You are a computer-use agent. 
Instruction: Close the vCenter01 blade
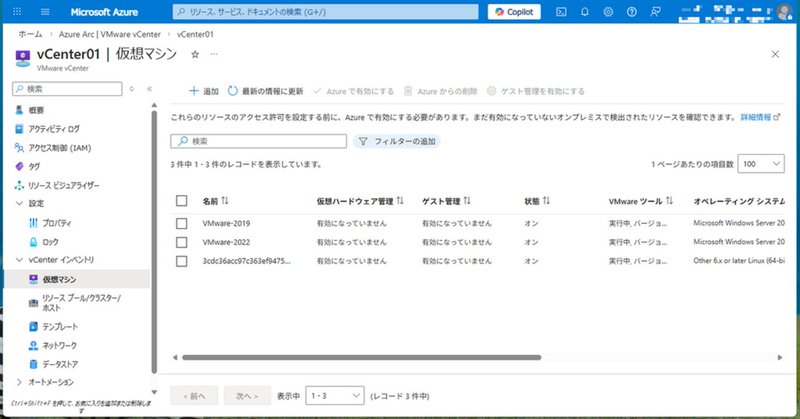[x=775, y=54]
